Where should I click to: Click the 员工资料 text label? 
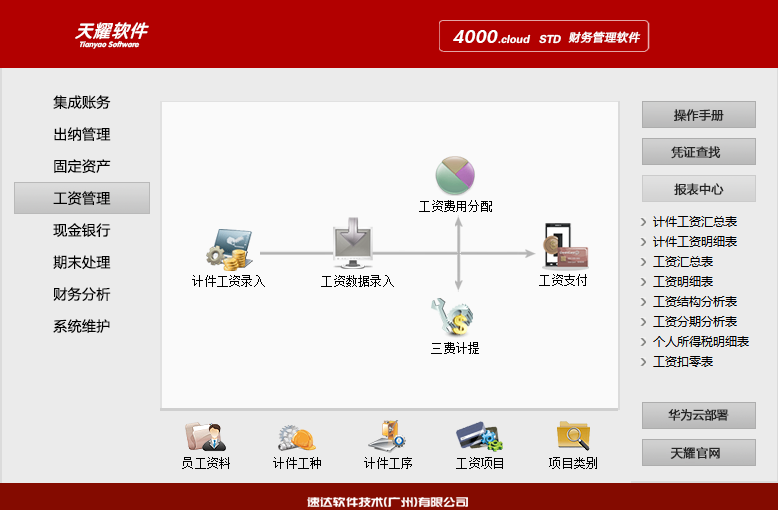206,463
